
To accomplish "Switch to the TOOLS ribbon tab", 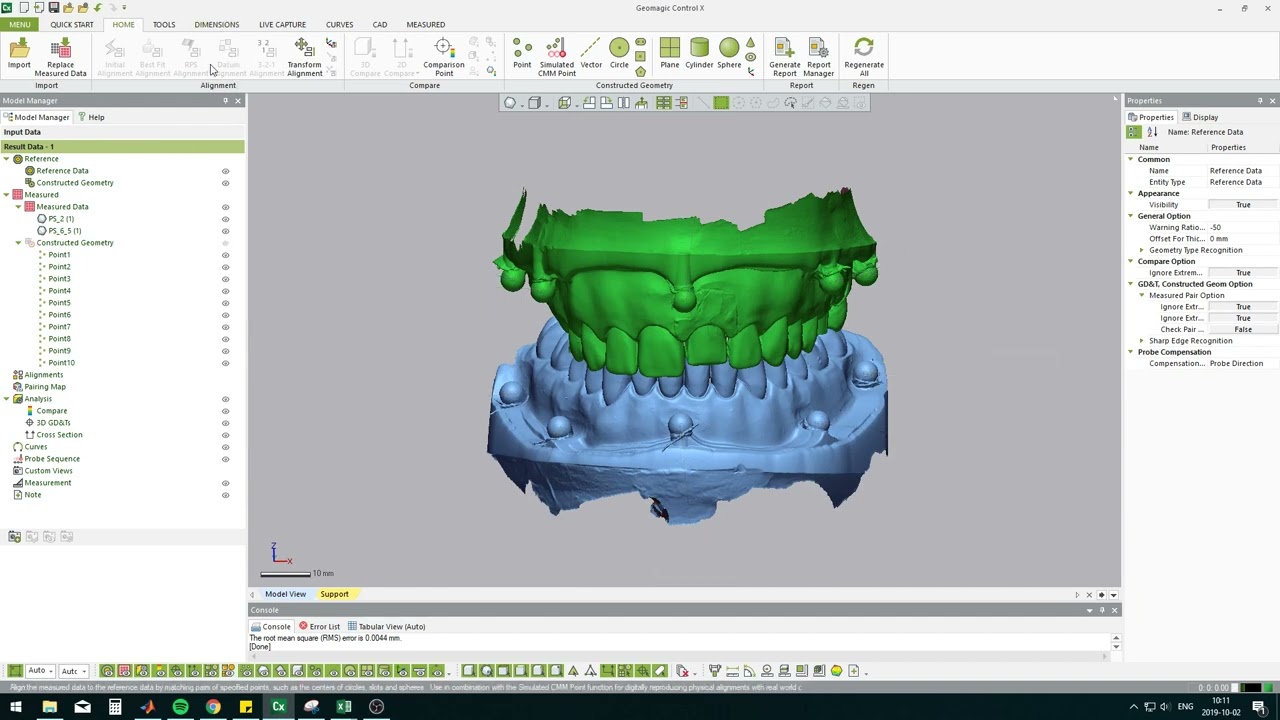I will pyautogui.click(x=164, y=24).
